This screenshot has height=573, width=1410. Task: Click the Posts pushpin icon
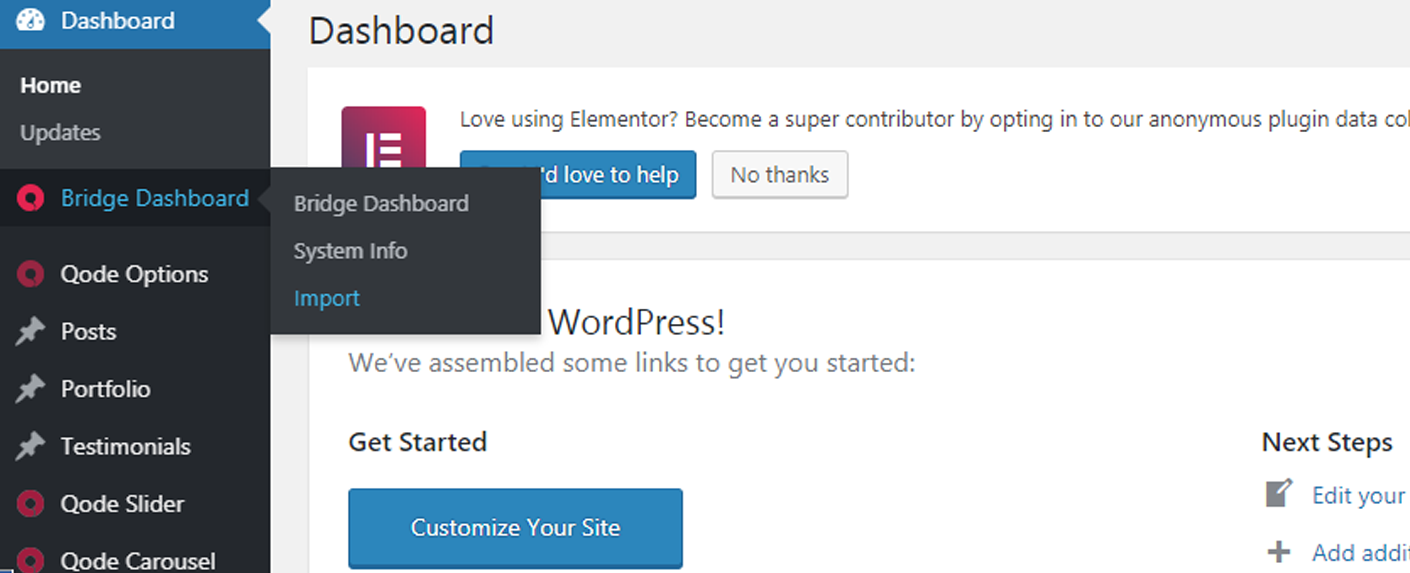point(31,332)
